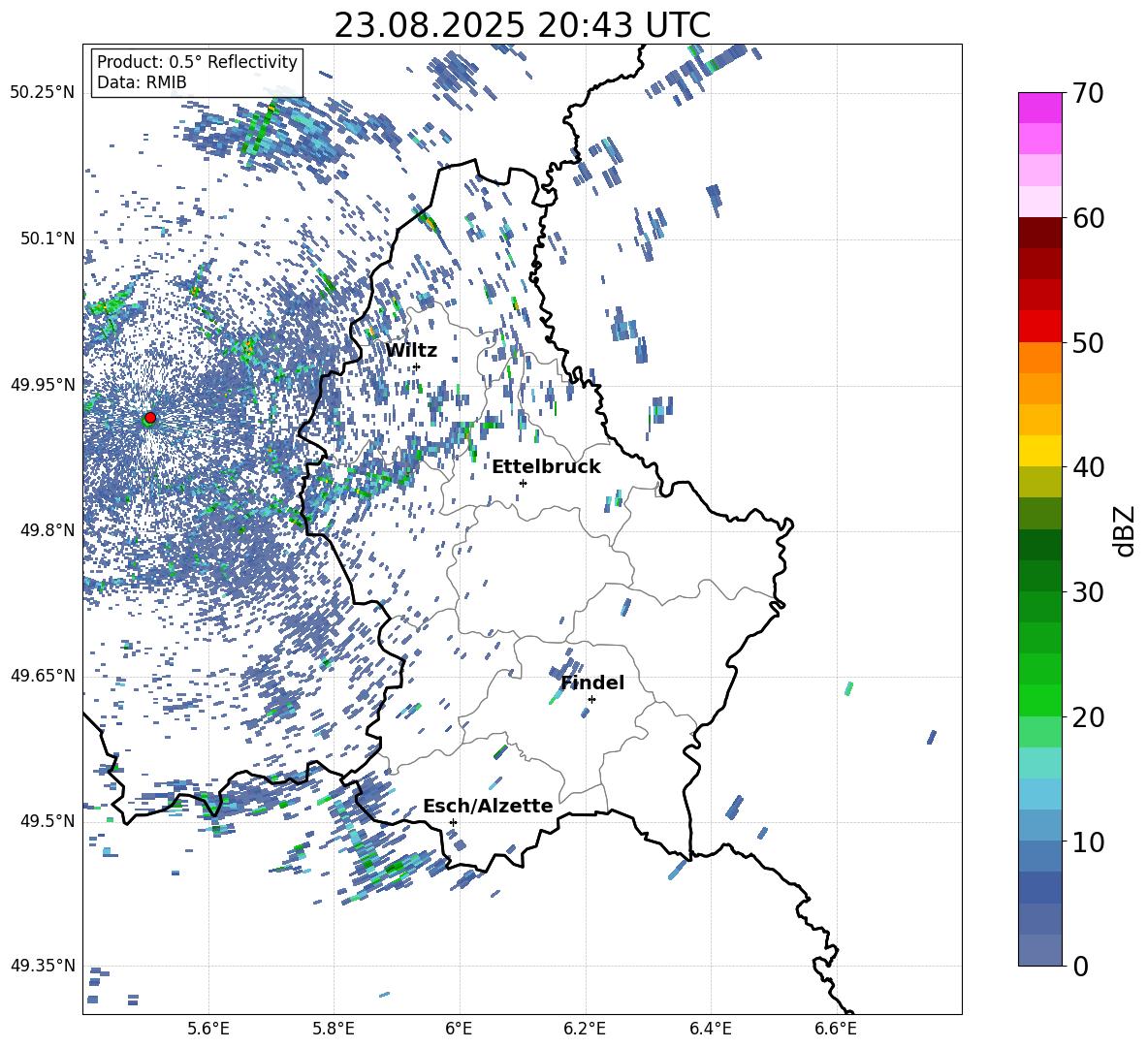Click the 40 label on colorbar

coord(1087,467)
